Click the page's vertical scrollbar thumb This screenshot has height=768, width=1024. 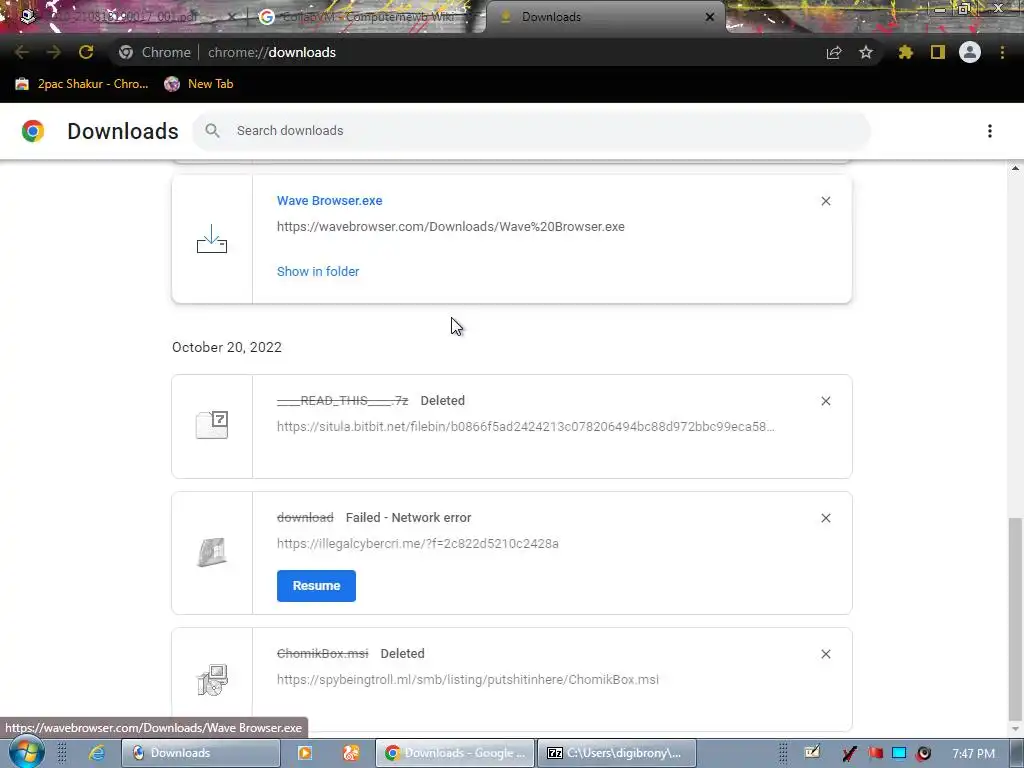1015,618
